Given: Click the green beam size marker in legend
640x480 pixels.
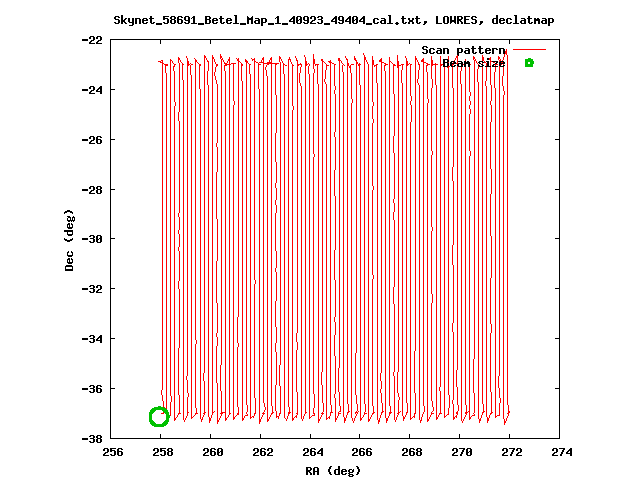Looking at the screenshot, I should click(x=529, y=63).
